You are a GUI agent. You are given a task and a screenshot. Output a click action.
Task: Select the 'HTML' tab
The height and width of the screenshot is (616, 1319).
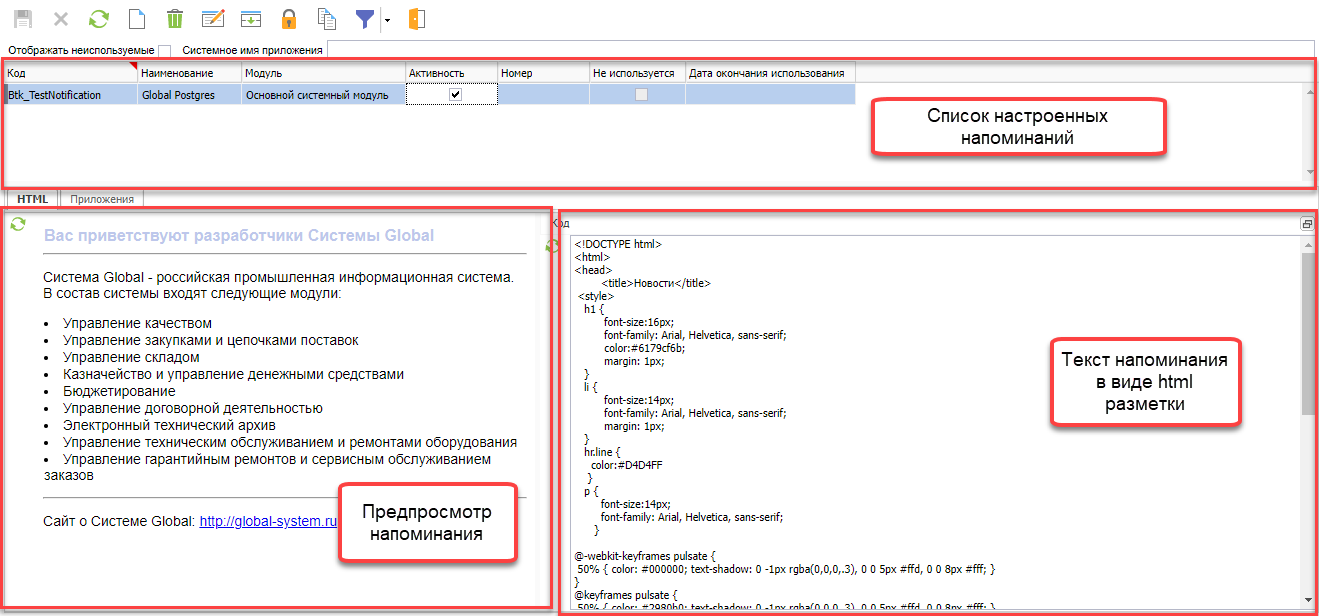(x=33, y=199)
